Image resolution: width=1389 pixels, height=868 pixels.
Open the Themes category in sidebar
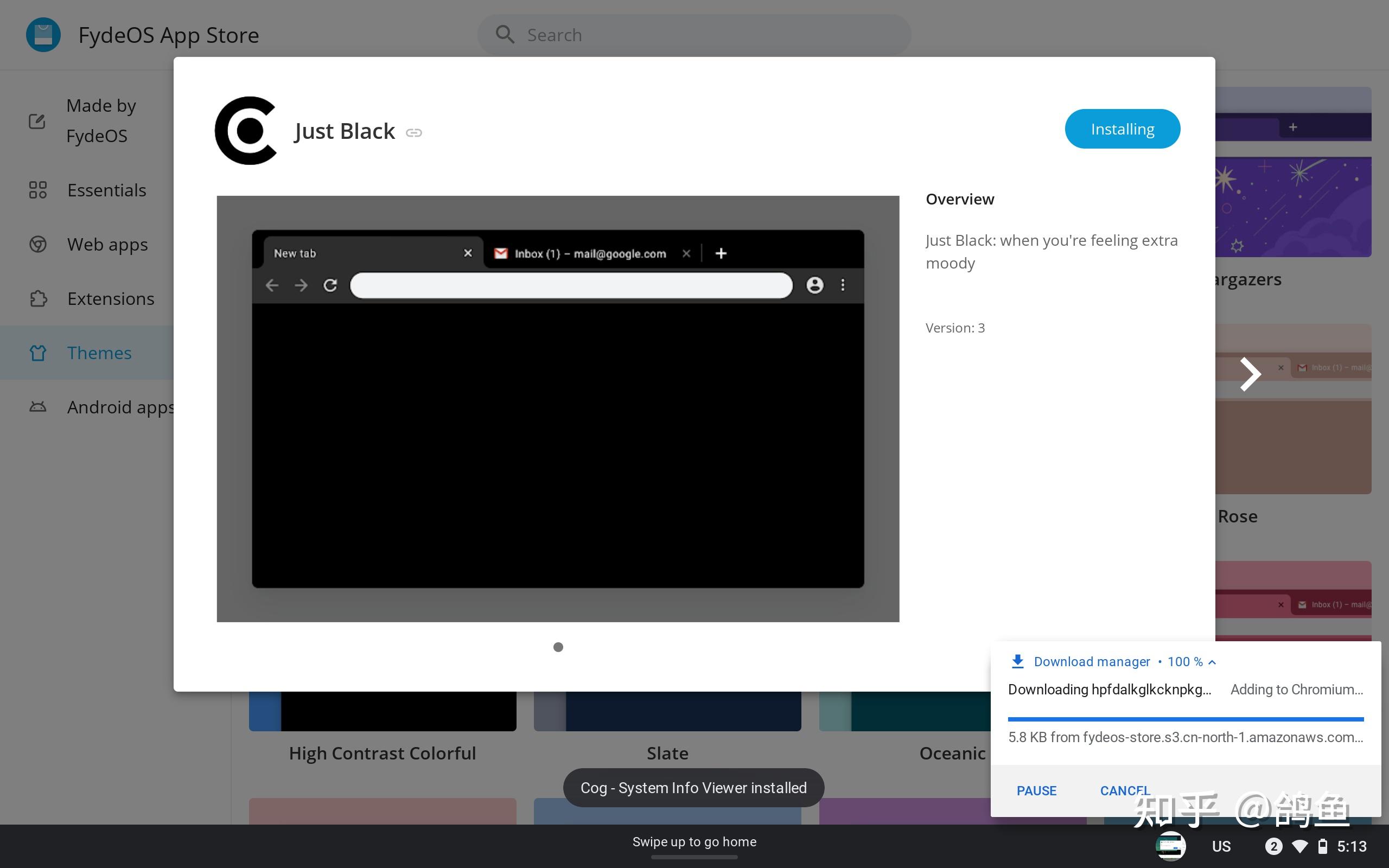click(99, 353)
